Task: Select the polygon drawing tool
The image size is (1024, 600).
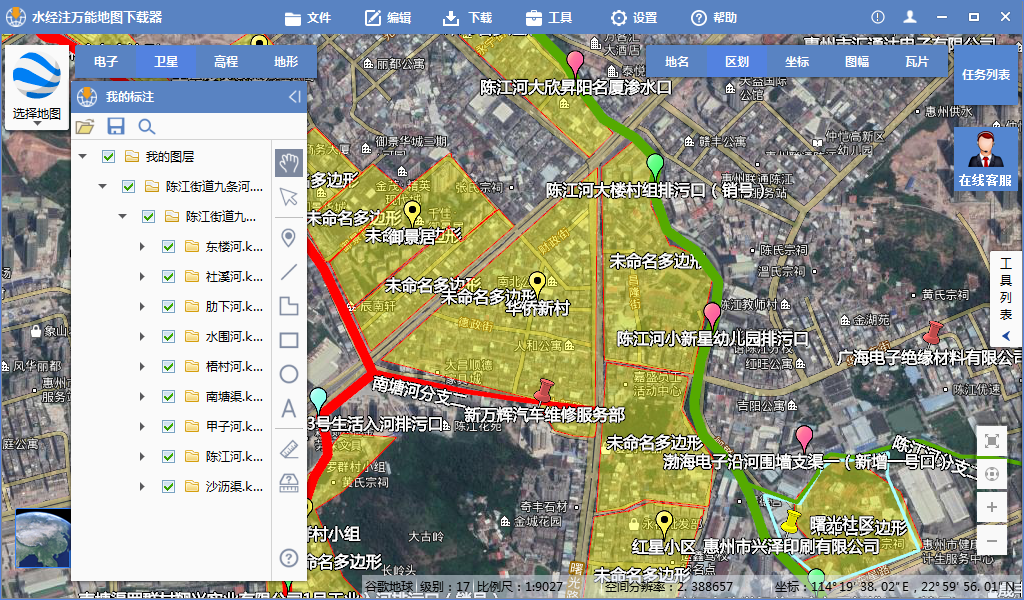Action: (288, 306)
